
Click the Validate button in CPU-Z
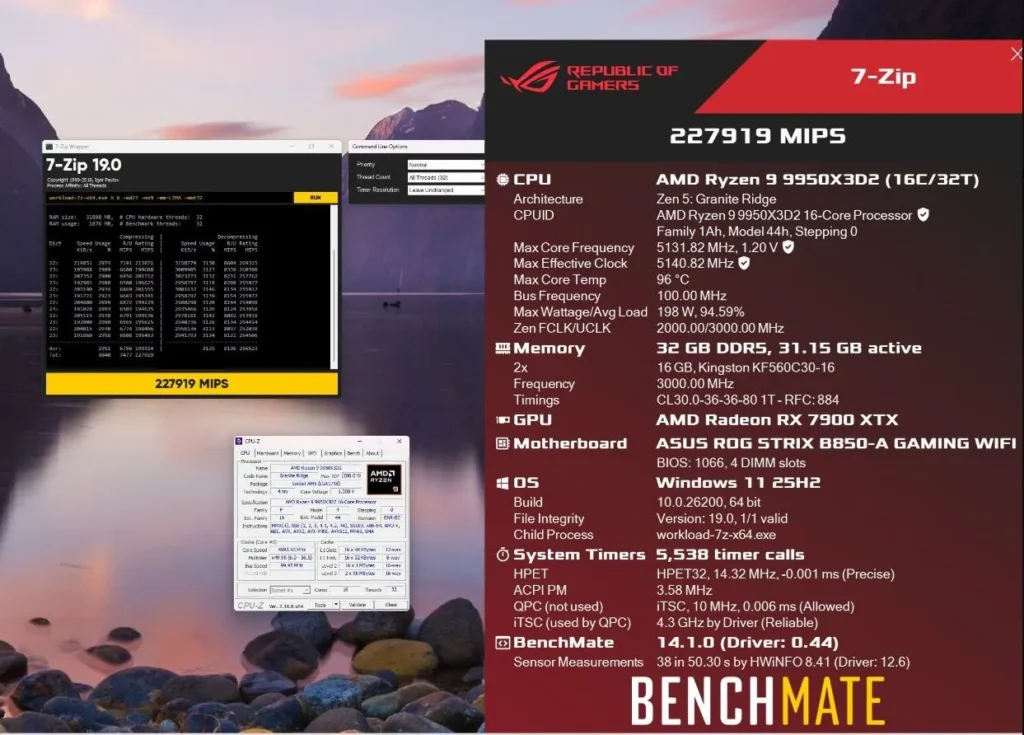click(358, 605)
